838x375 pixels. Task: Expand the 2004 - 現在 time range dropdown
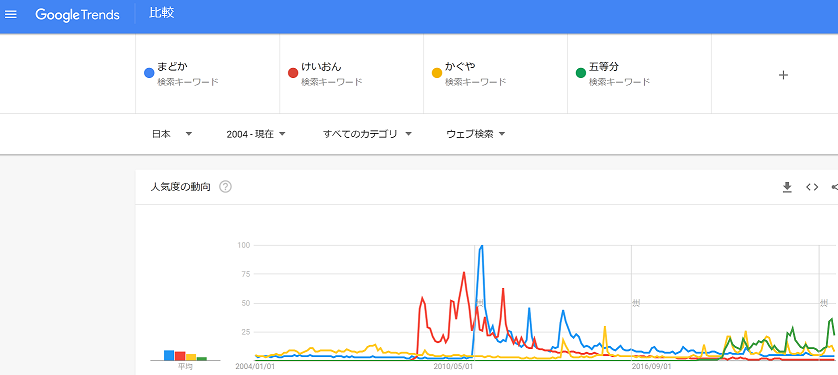tap(256, 134)
